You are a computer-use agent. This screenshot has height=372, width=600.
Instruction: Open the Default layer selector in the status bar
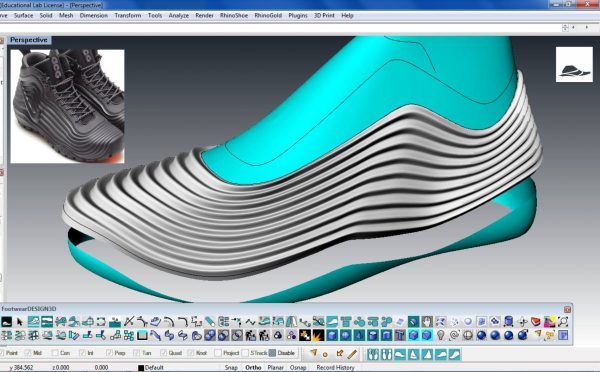pos(154,367)
